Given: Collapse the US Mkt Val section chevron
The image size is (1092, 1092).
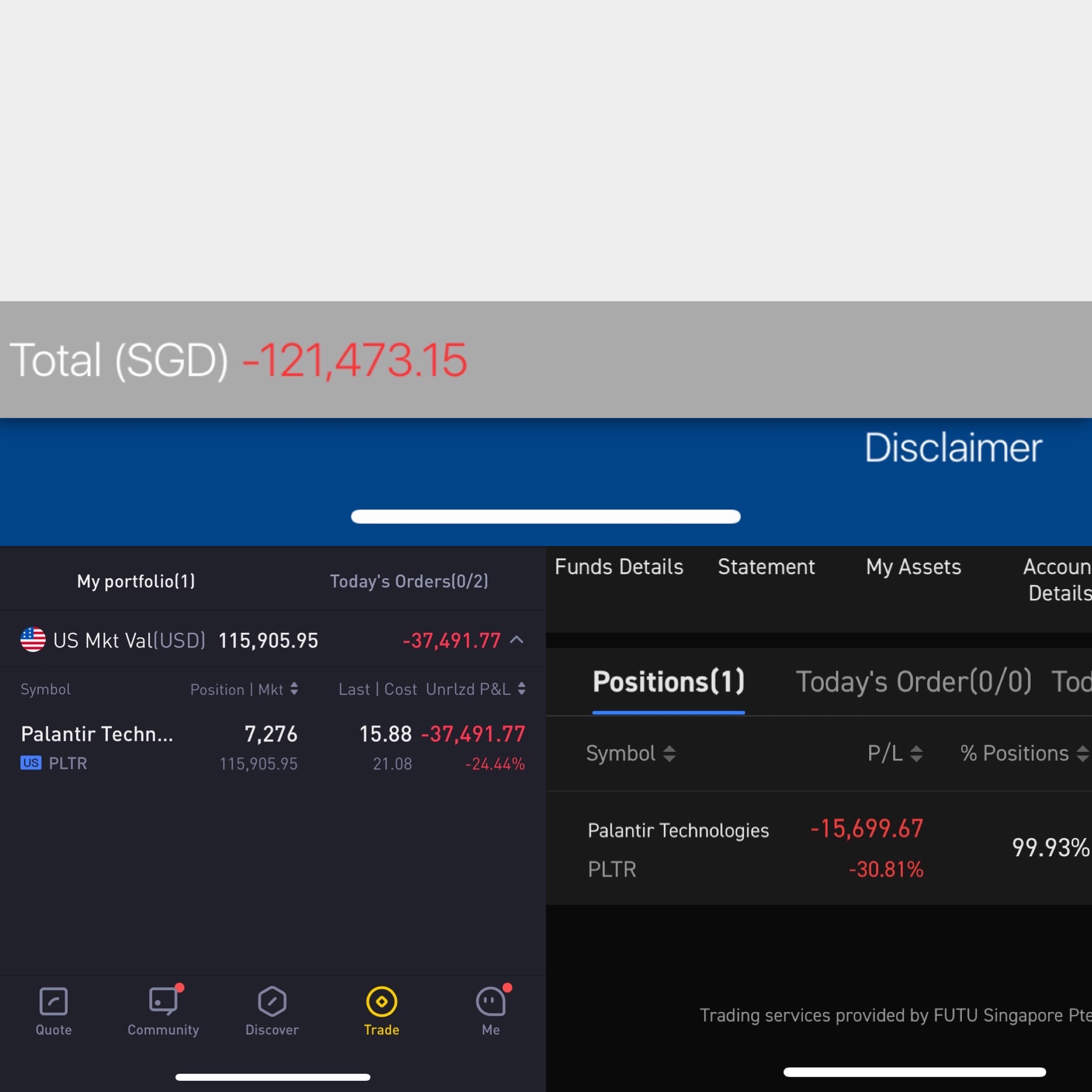Looking at the screenshot, I should (x=517, y=640).
